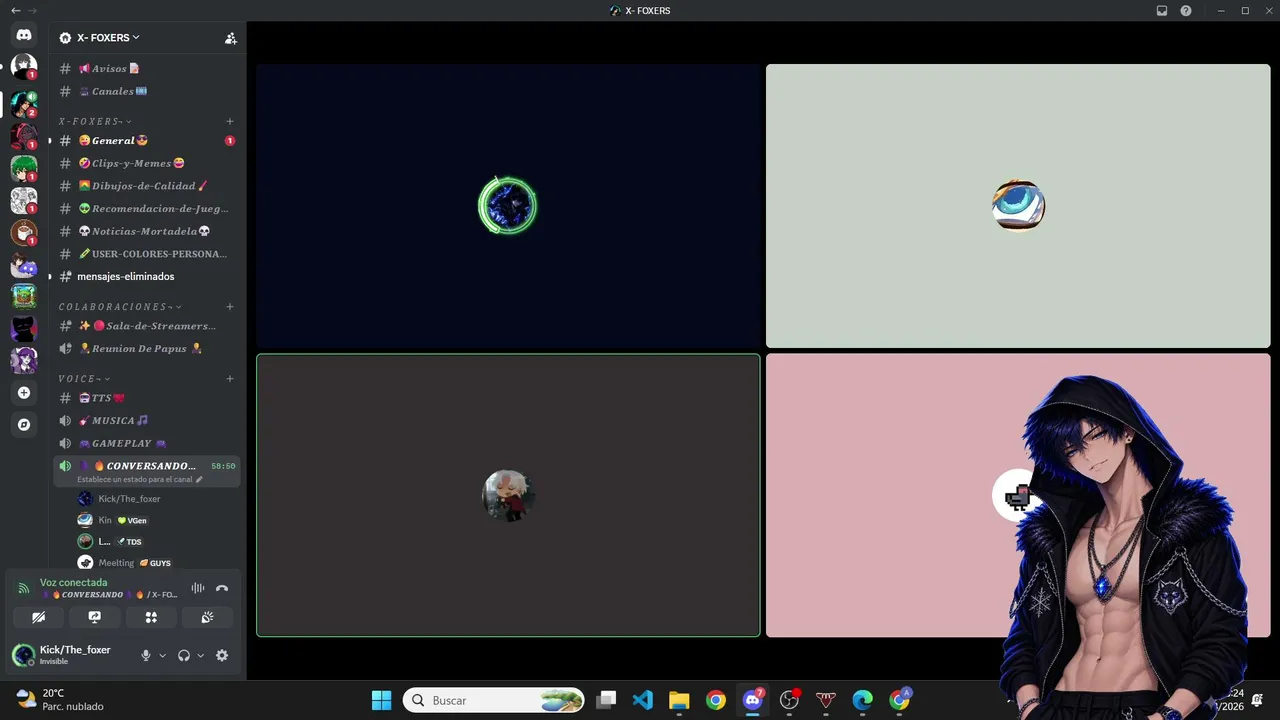1280x720 pixels.
Task: Open Visual Studio Code from the taskbar
Action: (643, 700)
